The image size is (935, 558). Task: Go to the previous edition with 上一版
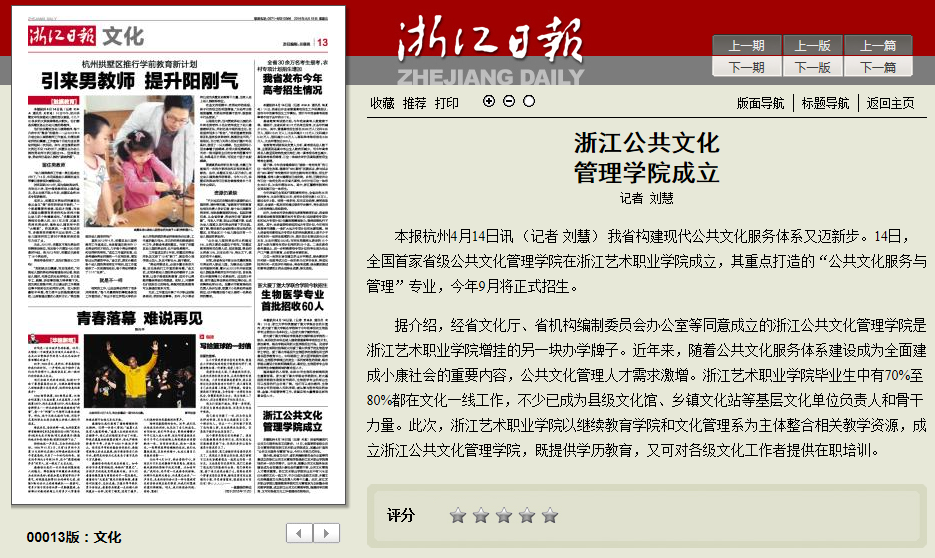pos(812,46)
